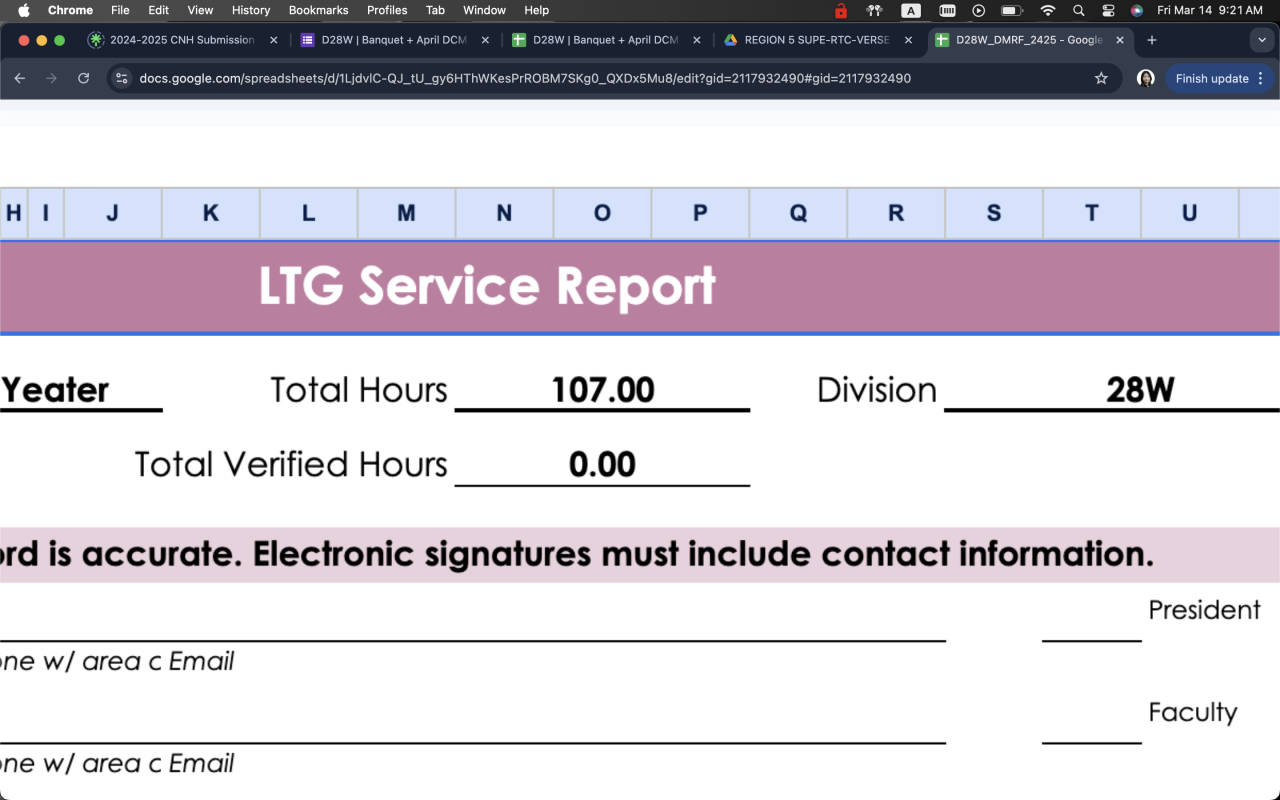Open the Wi-Fi menu
Image resolution: width=1280 pixels, height=800 pixels.
[x=1048, y=10]
